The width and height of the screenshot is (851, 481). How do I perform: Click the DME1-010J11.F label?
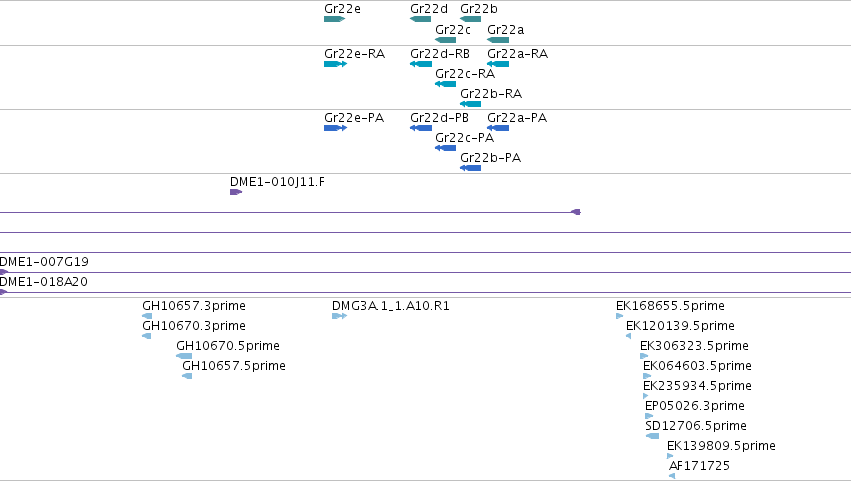point(277,182)
